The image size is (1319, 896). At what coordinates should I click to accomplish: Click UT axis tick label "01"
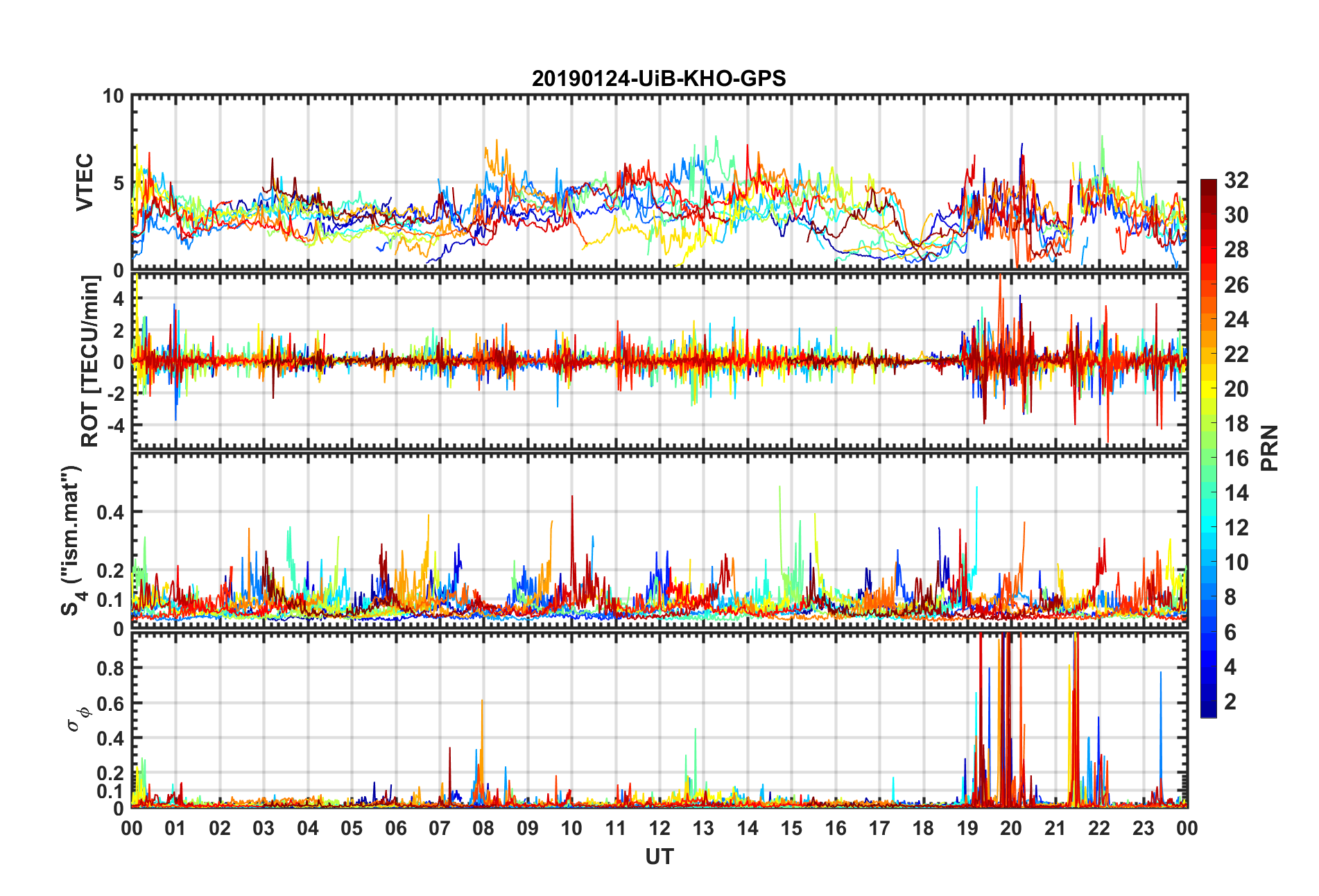175,828
